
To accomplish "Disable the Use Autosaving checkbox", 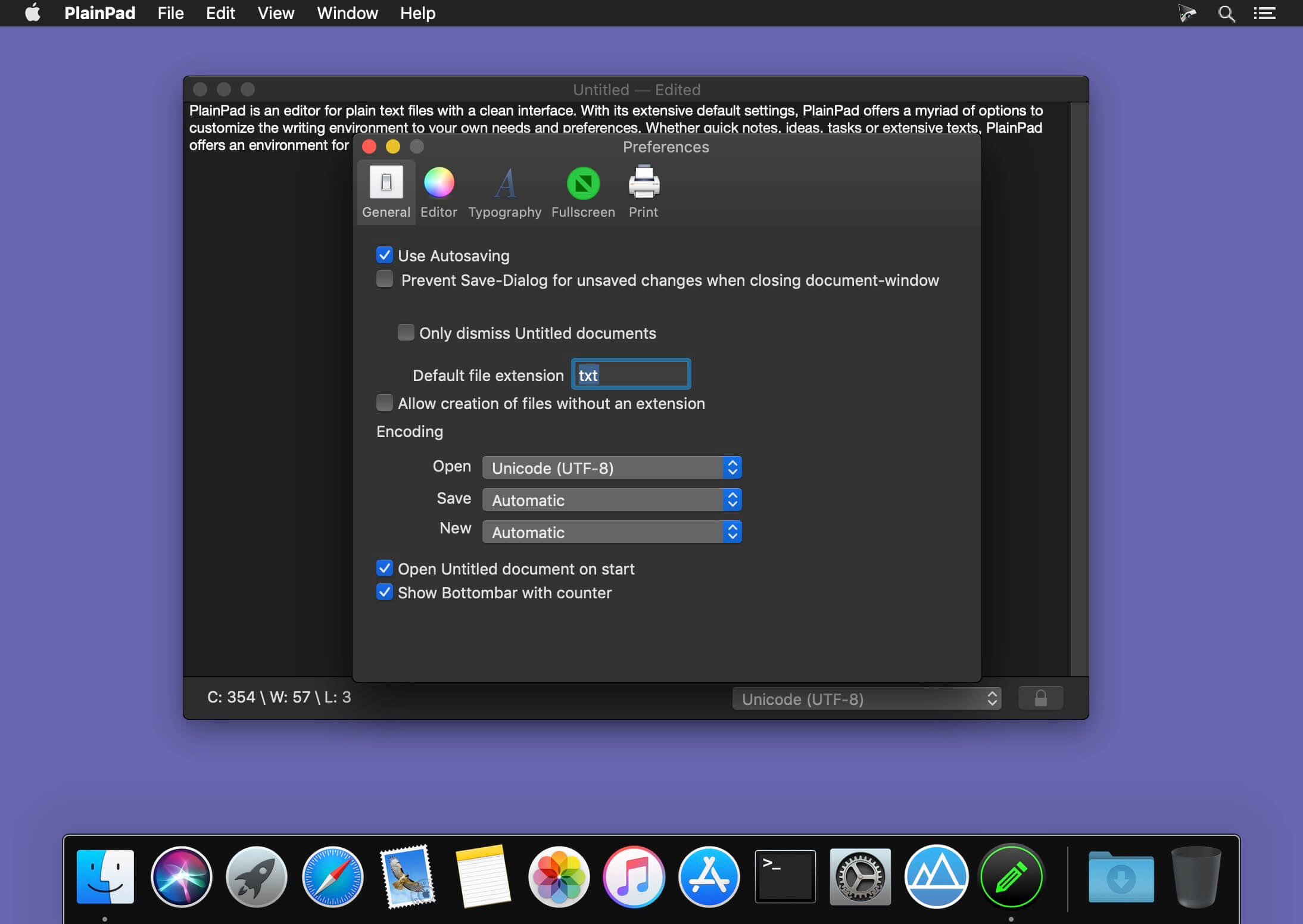I will (x=385, y=255).
